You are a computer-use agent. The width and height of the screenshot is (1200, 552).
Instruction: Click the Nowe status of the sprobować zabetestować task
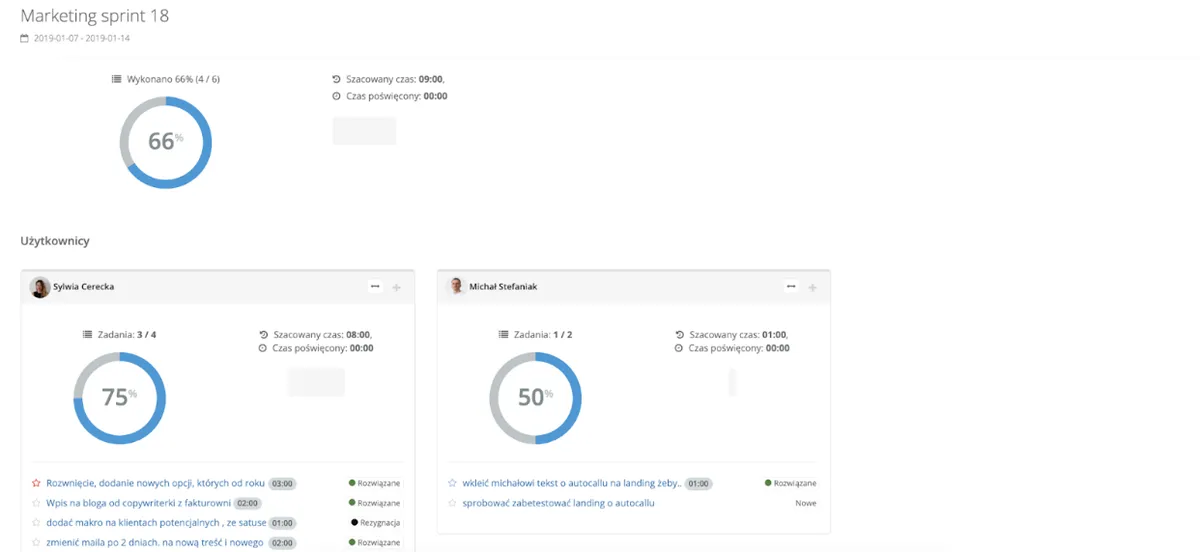point(806,503)
